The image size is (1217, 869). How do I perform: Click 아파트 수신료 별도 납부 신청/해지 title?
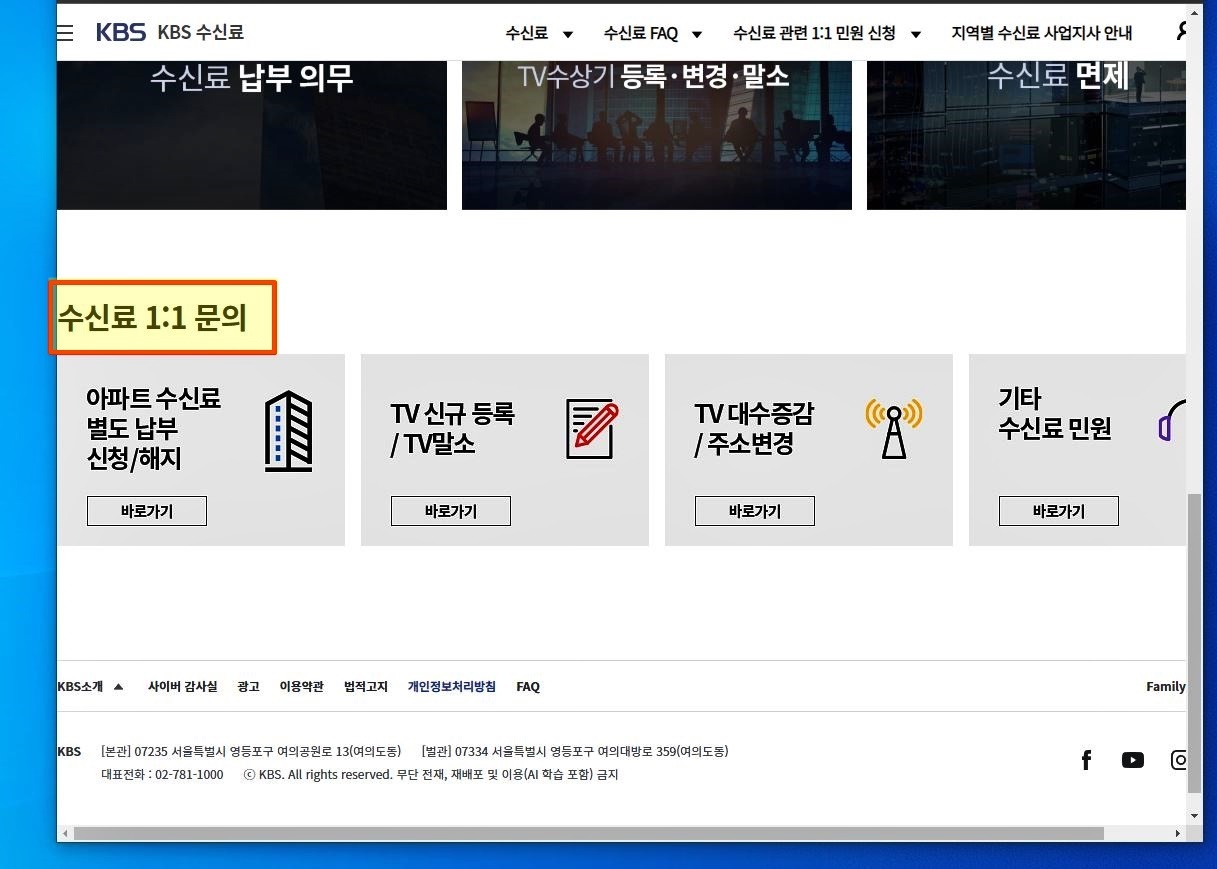[x=153, y=429]
